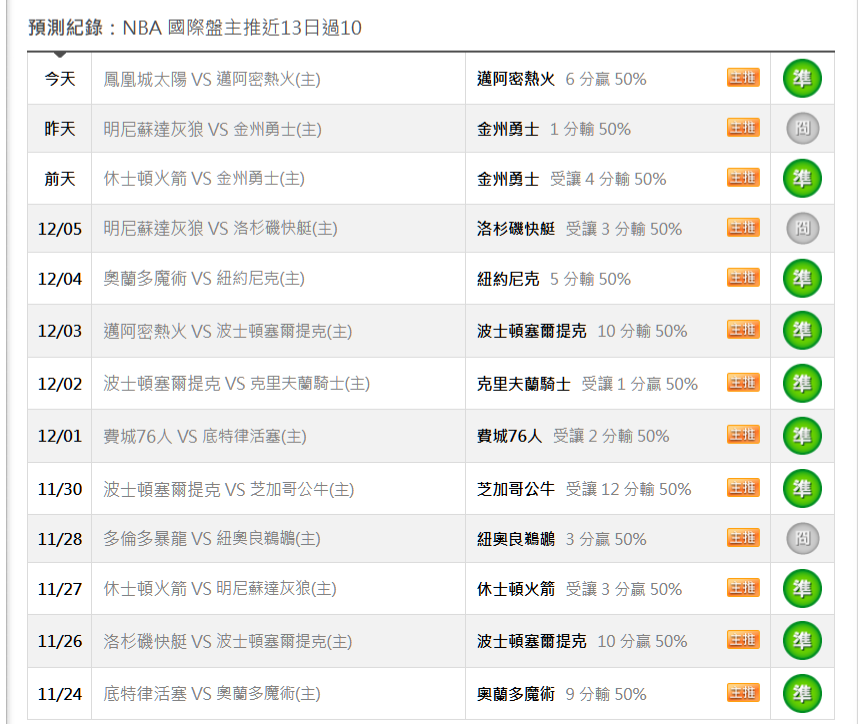Open the 鳳凰城太陽 VS 邁阿密熱火 matchup

[x=212, y=79]
